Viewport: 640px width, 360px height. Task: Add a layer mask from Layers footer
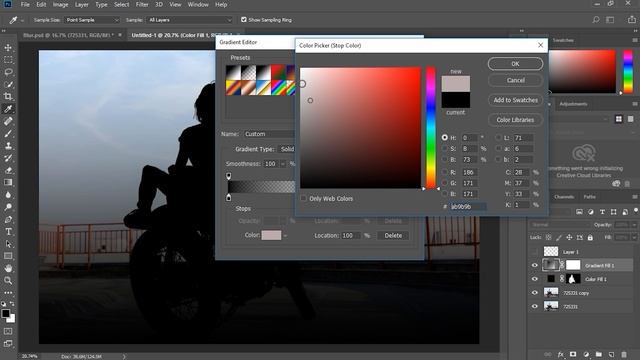click(x=573, y=354)
